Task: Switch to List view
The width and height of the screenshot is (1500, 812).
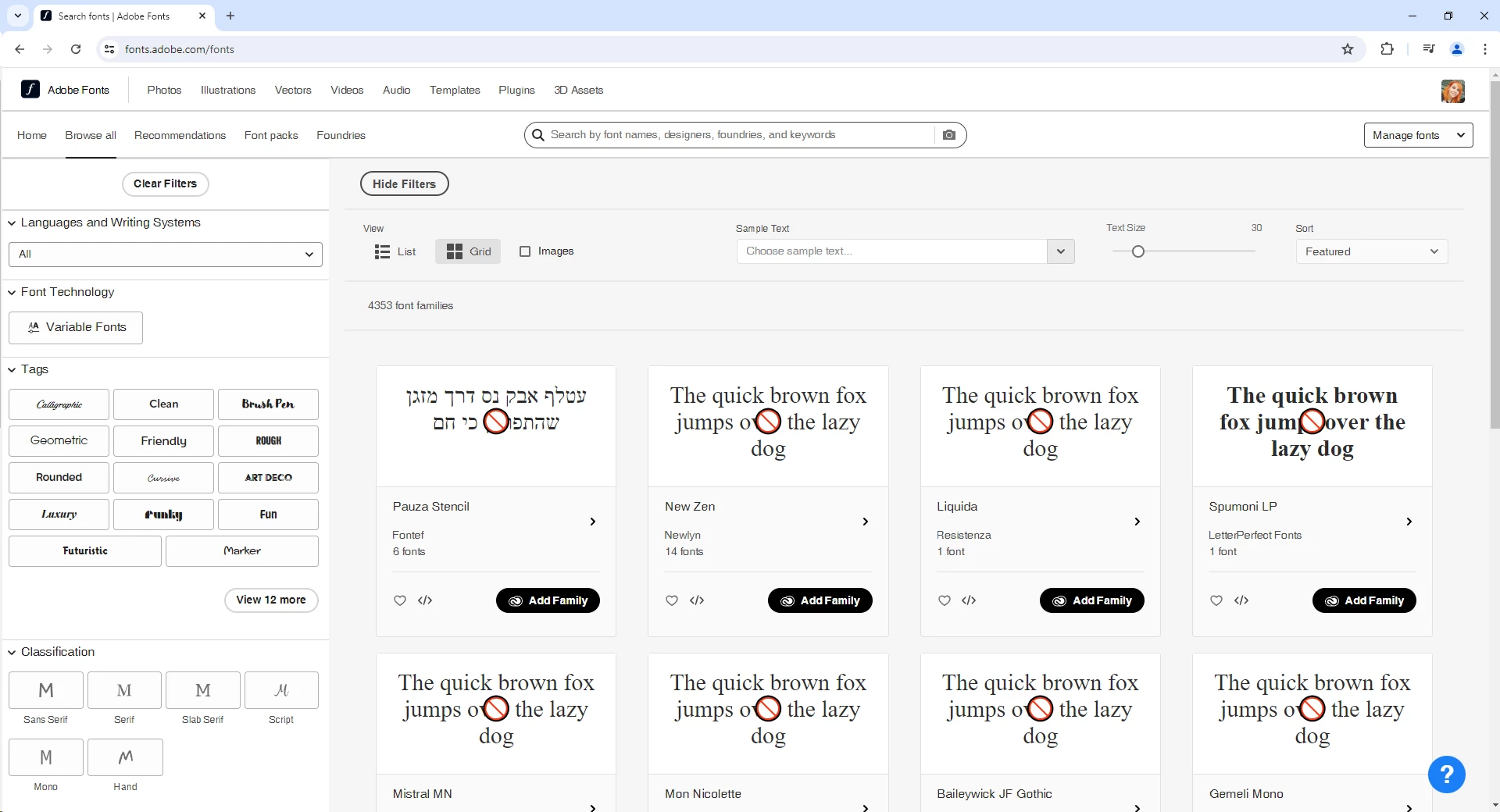Action: 395,251
